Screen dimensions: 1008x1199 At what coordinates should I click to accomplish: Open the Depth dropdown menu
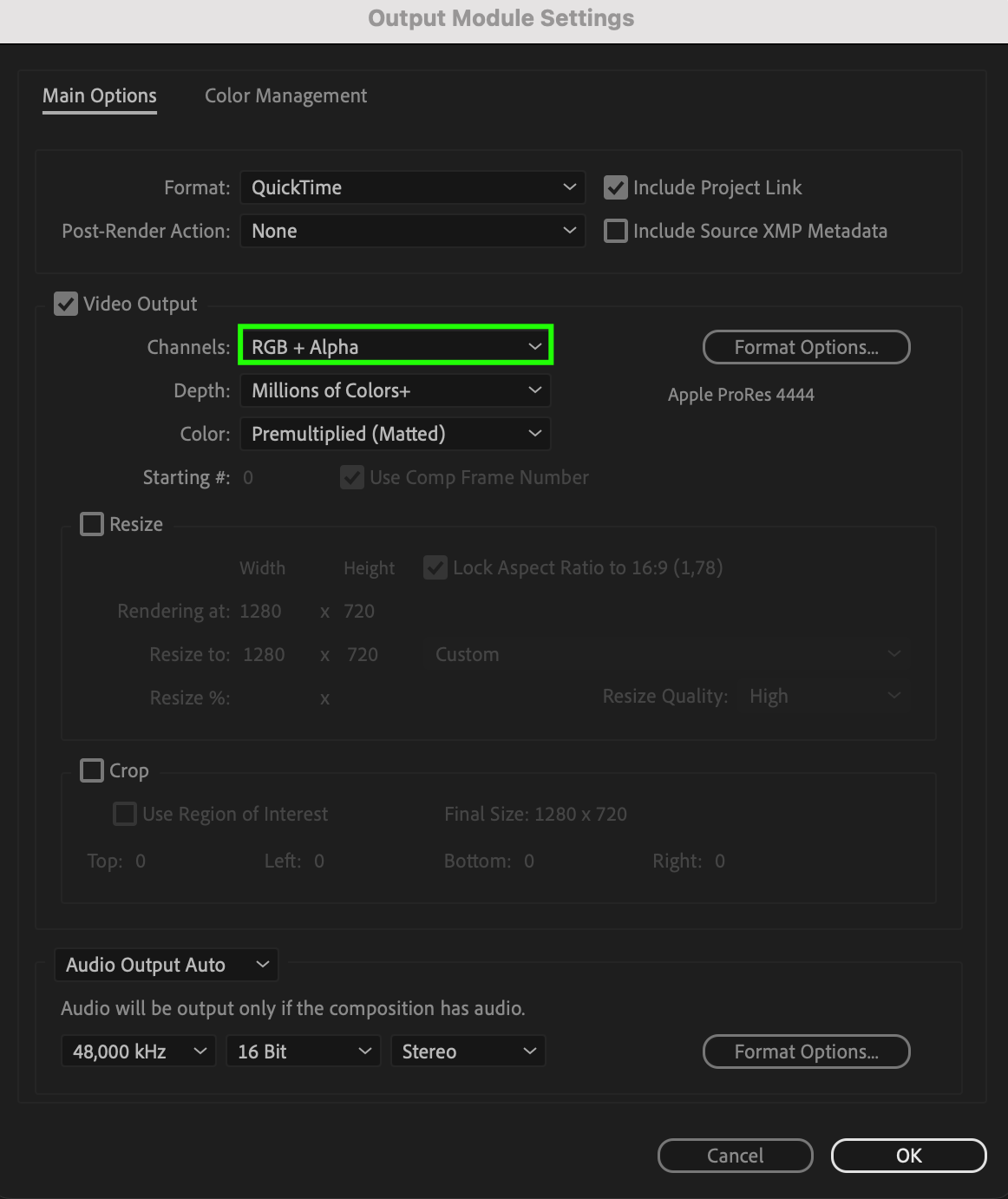396,390
